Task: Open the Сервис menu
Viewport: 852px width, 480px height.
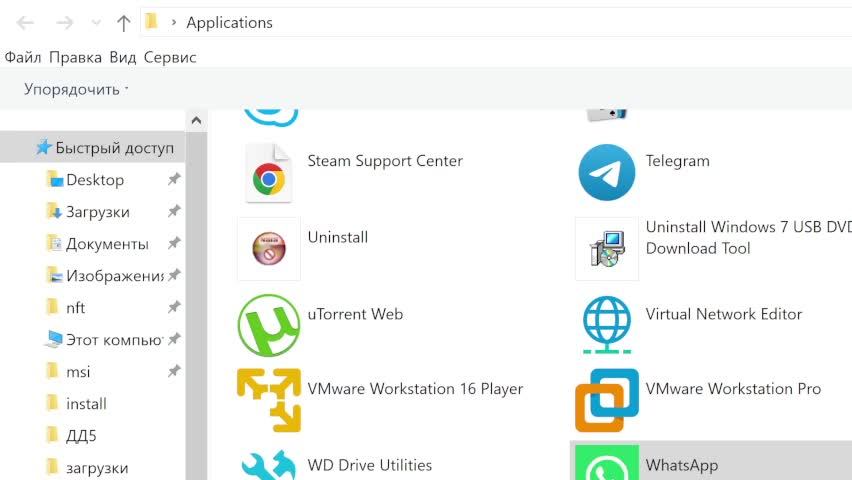Action: click(x=170, y=57)
